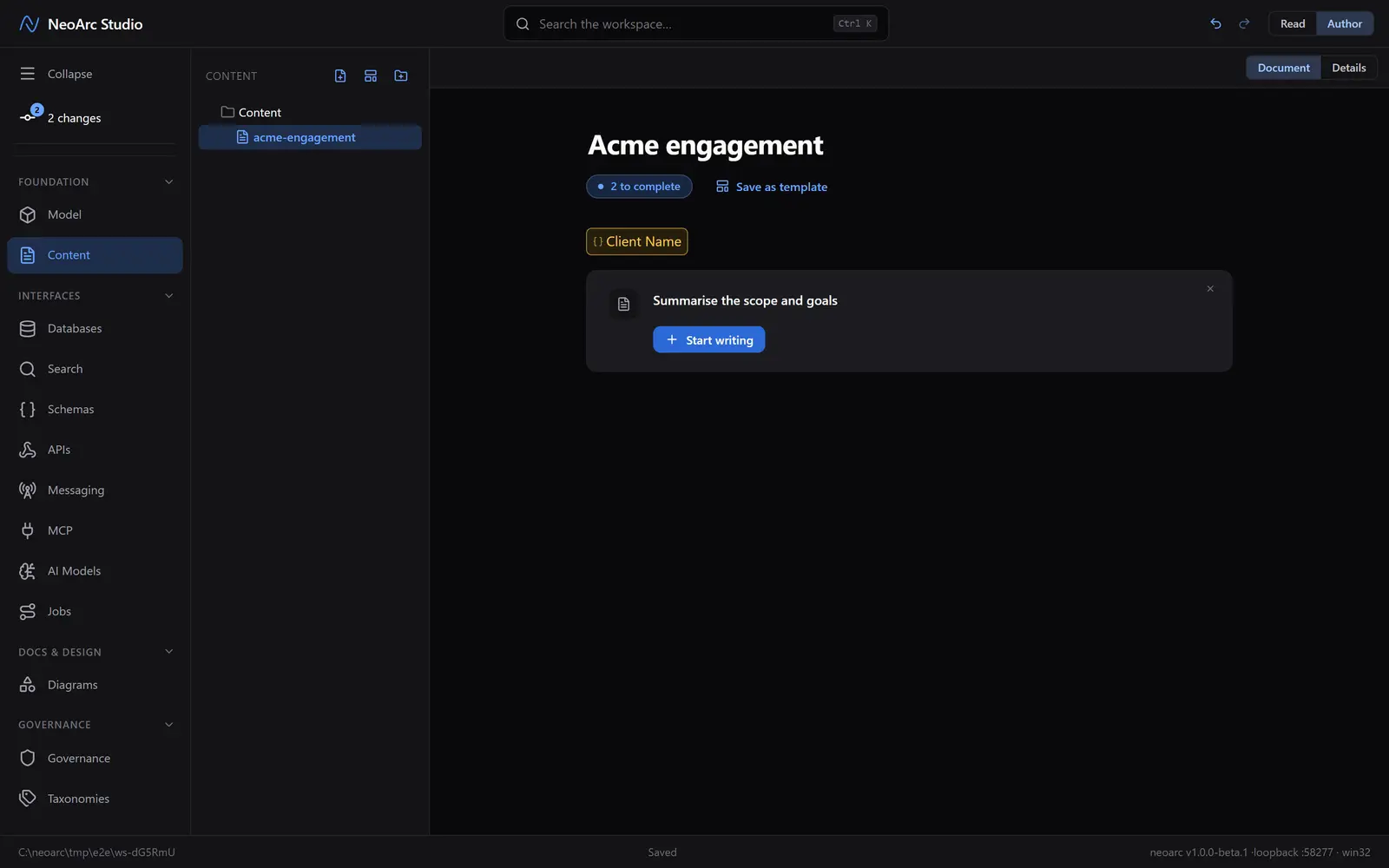Collapse the sidebar with hamburger icon
Image resolution: width=1389 pixels, height=868 pixels.
tap(28, 74)
